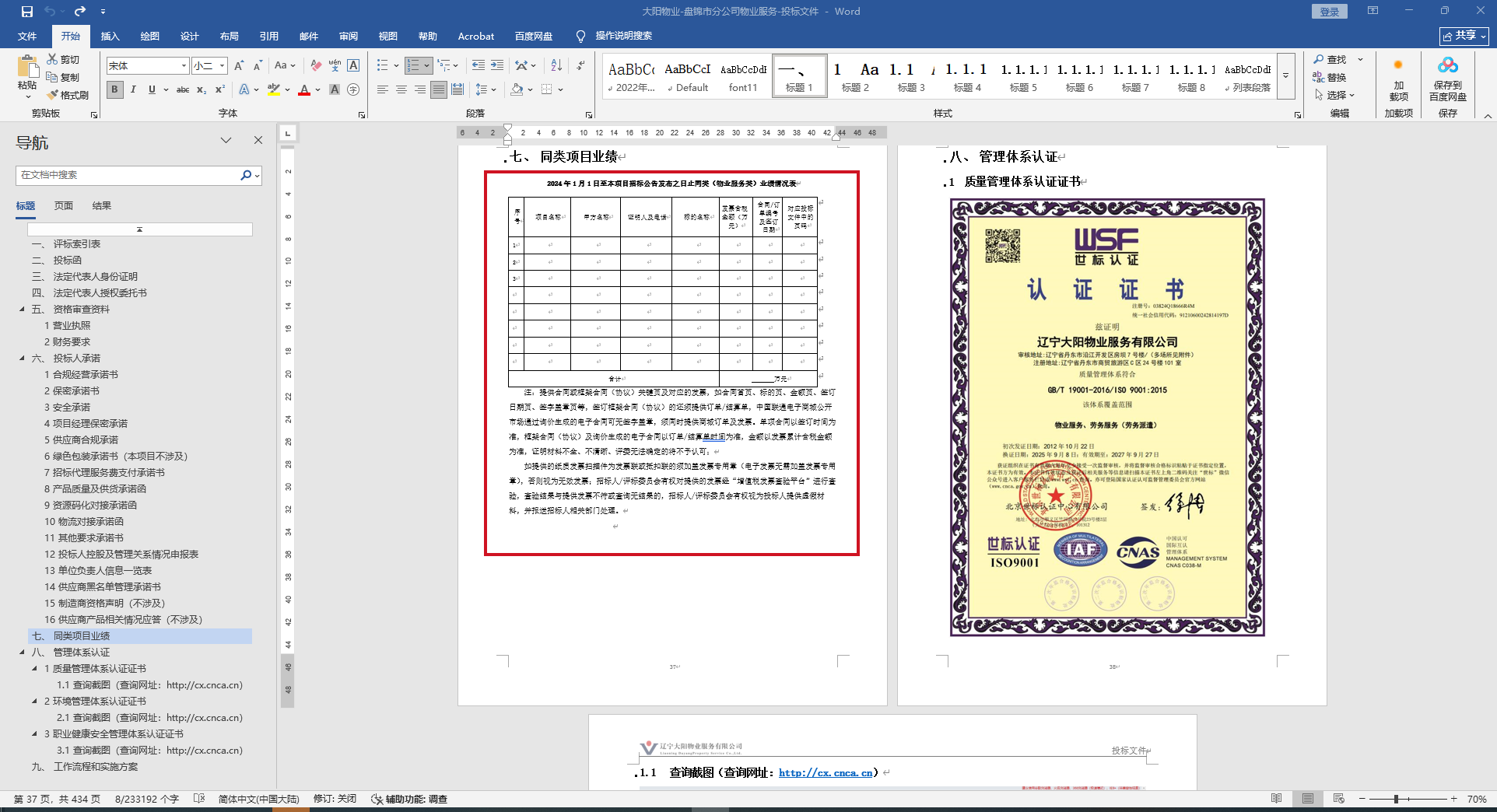
Task: Open the phonetic guide (wén) tool
Action: 335,65
